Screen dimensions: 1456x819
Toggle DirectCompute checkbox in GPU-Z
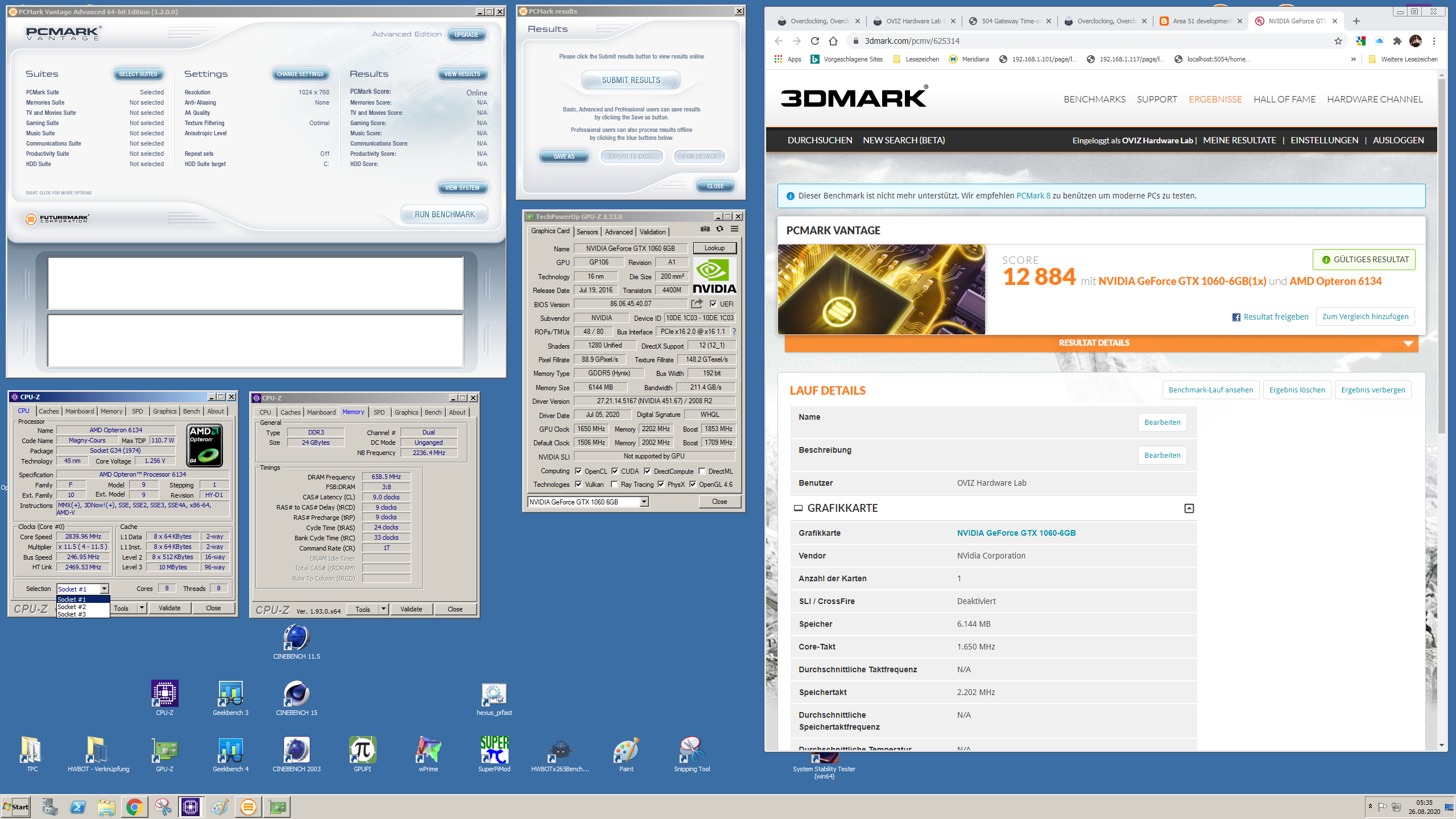647,471
